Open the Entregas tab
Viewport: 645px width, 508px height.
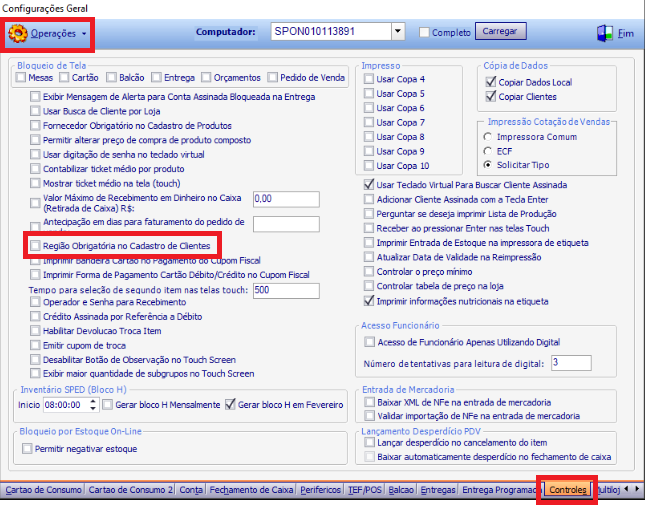coord(438,489)
